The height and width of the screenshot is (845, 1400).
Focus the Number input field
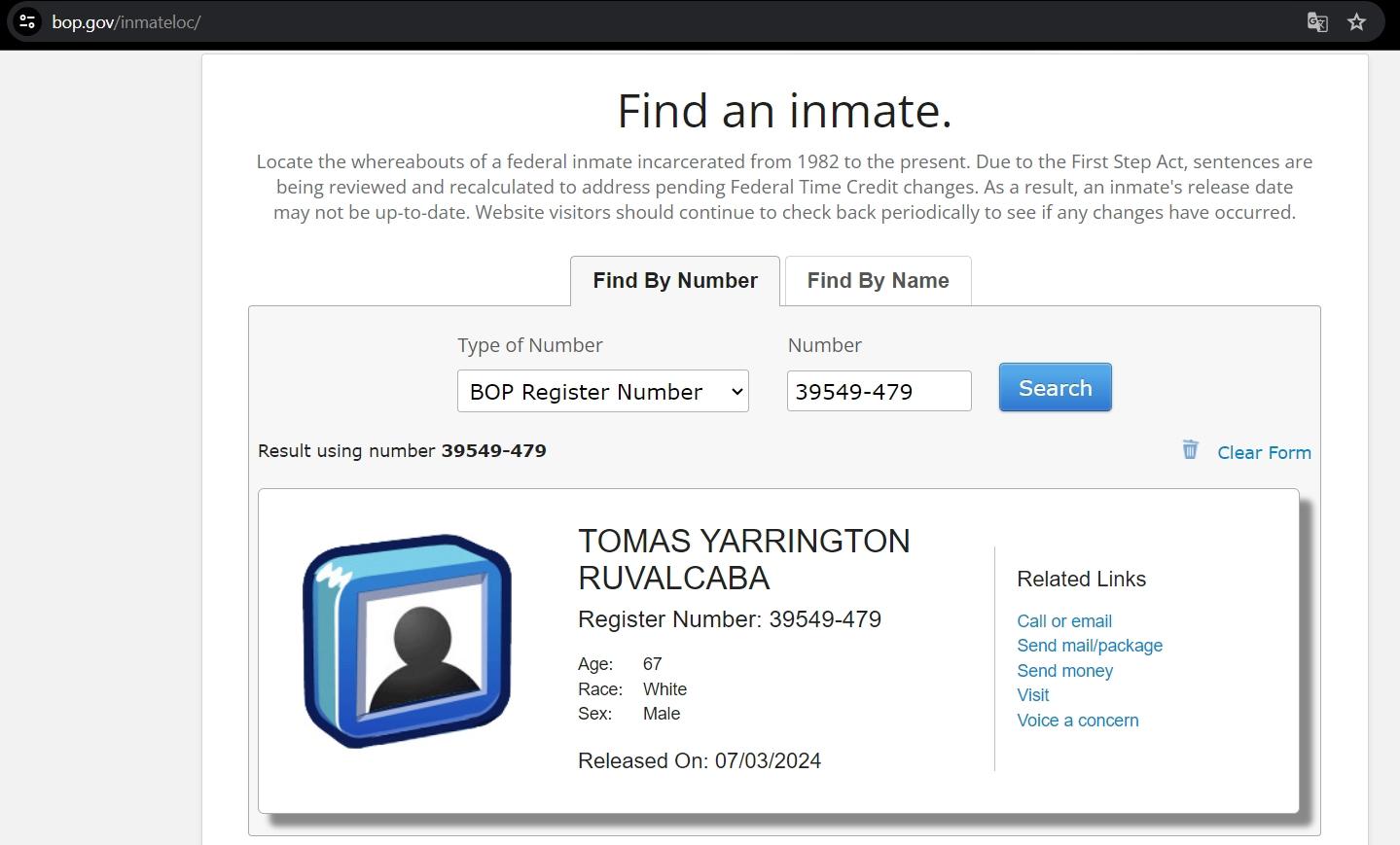pos(879,391)
